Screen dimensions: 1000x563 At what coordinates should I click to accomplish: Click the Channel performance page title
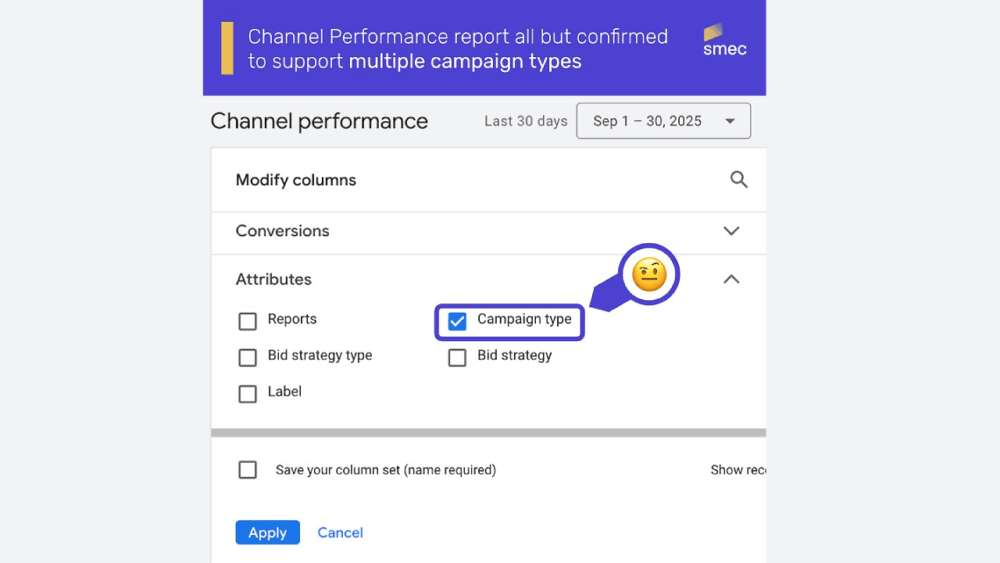click(x=319, y=121)
